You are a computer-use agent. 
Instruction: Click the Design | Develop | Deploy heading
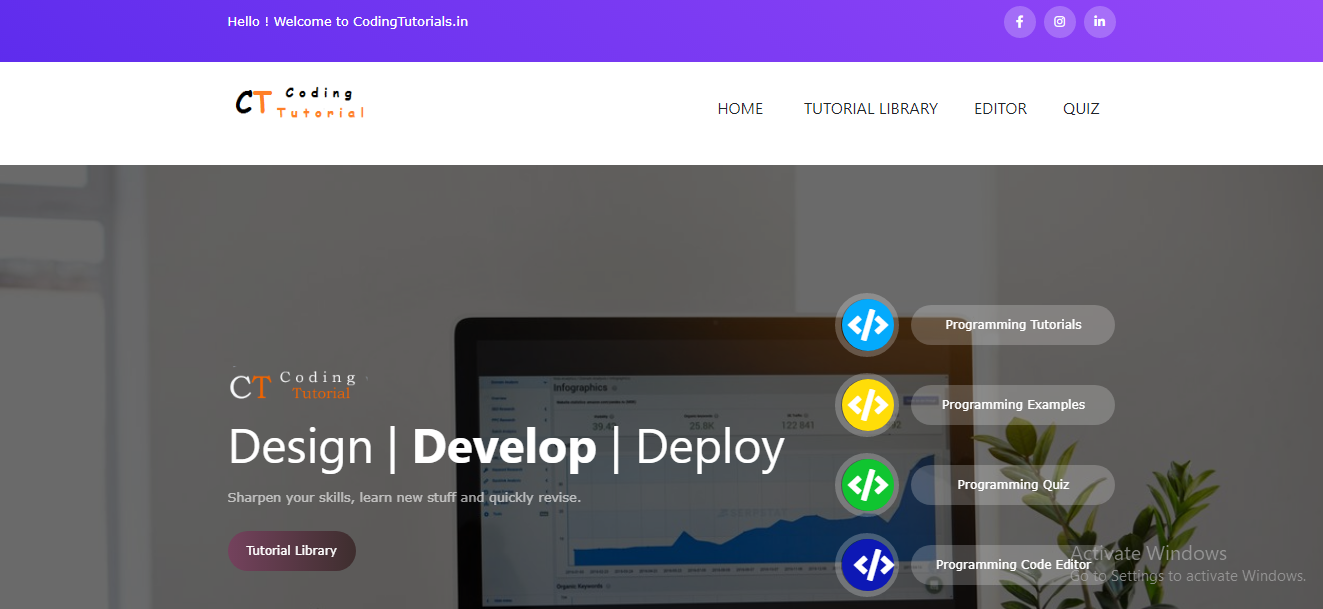pyautogui.click(x=506, y=447)
